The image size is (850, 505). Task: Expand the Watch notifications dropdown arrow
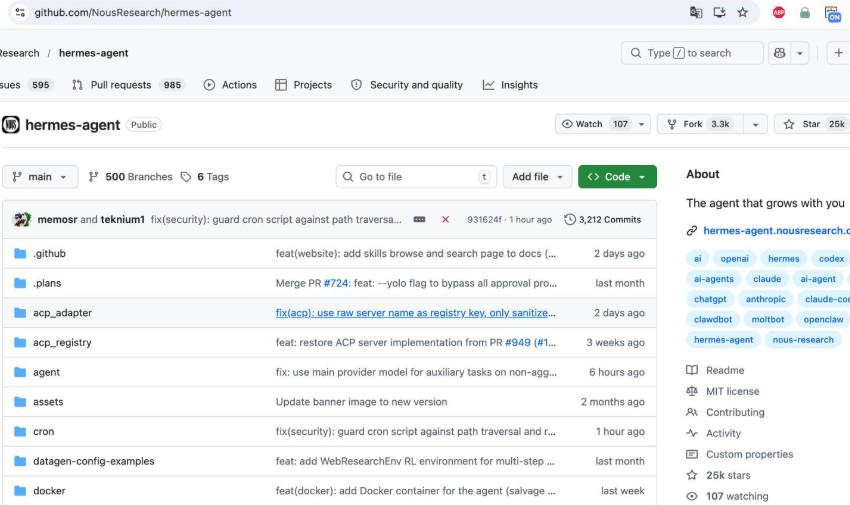pos(641,124)
